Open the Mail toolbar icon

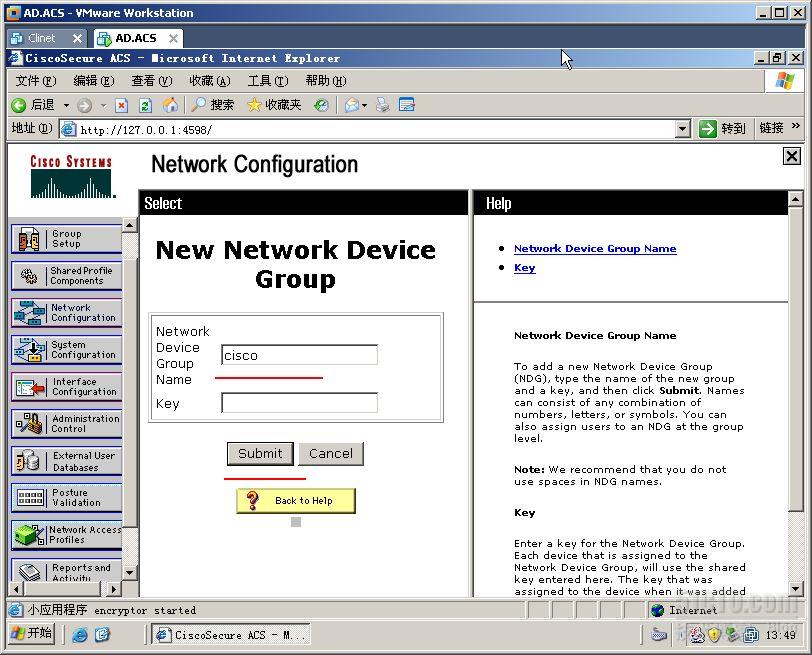pos(352,106)
